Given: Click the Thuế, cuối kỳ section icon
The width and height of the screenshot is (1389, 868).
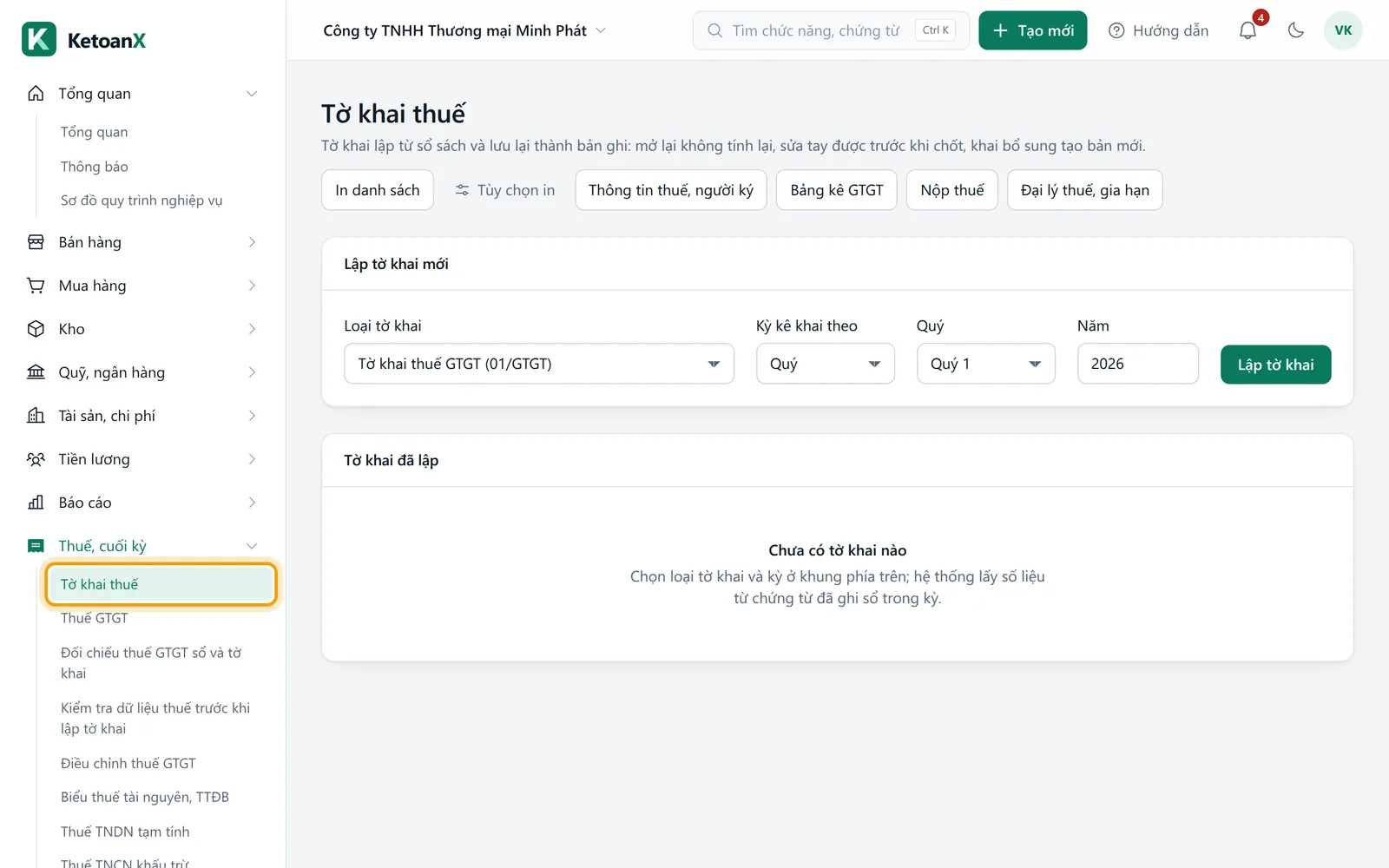Looking at the screenshot, I should click(x=36, y=546).
